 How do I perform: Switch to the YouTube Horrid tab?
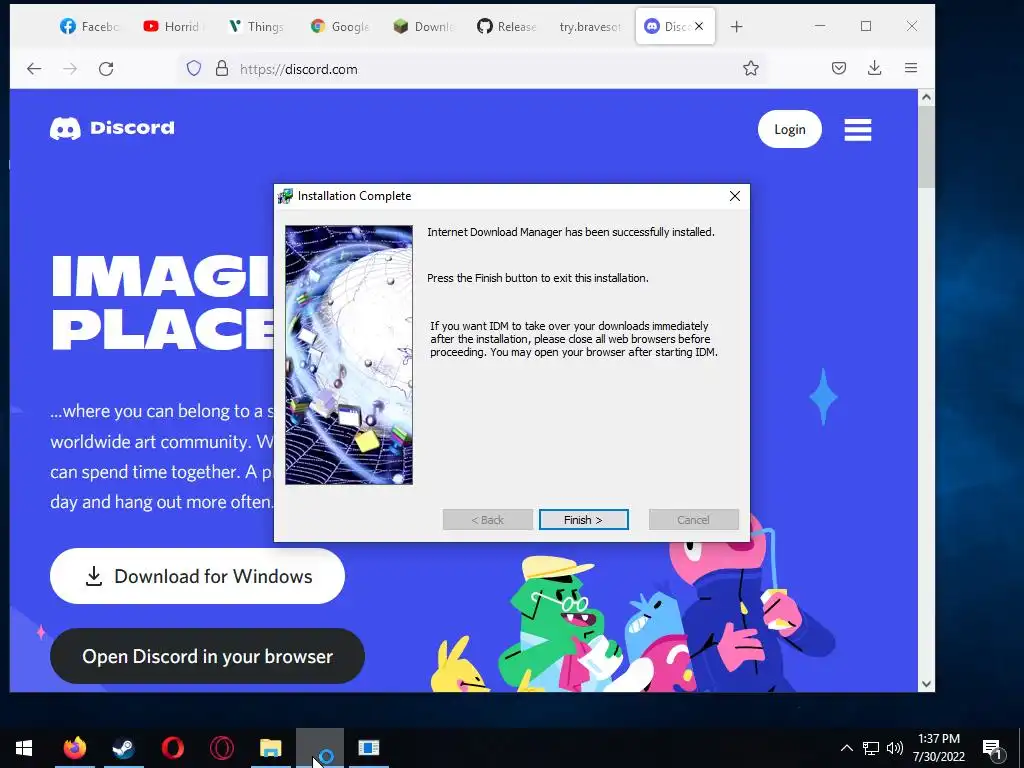click(x=174, y=27)
